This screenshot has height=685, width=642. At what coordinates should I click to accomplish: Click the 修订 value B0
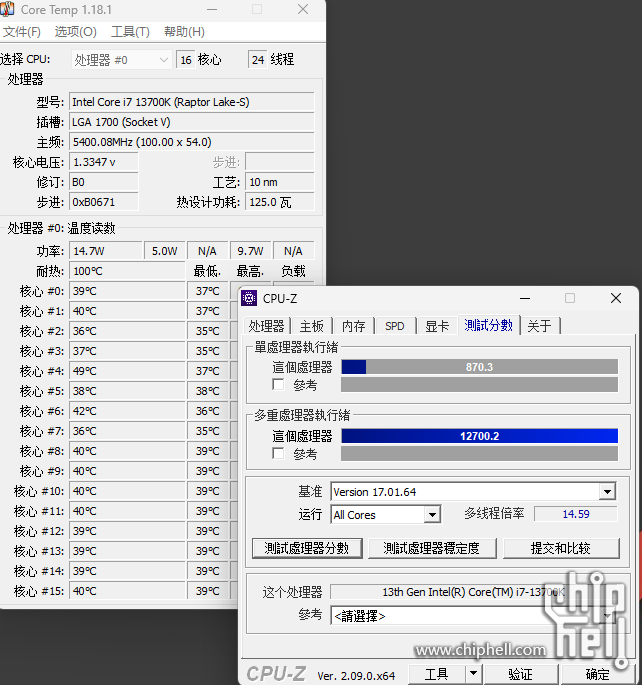(x=104, y=182)
